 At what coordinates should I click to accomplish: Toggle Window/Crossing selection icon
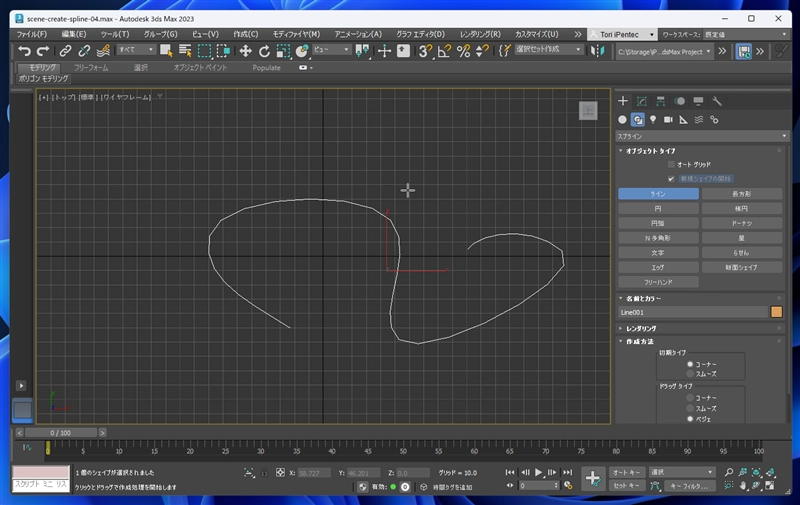click(223, 50)
